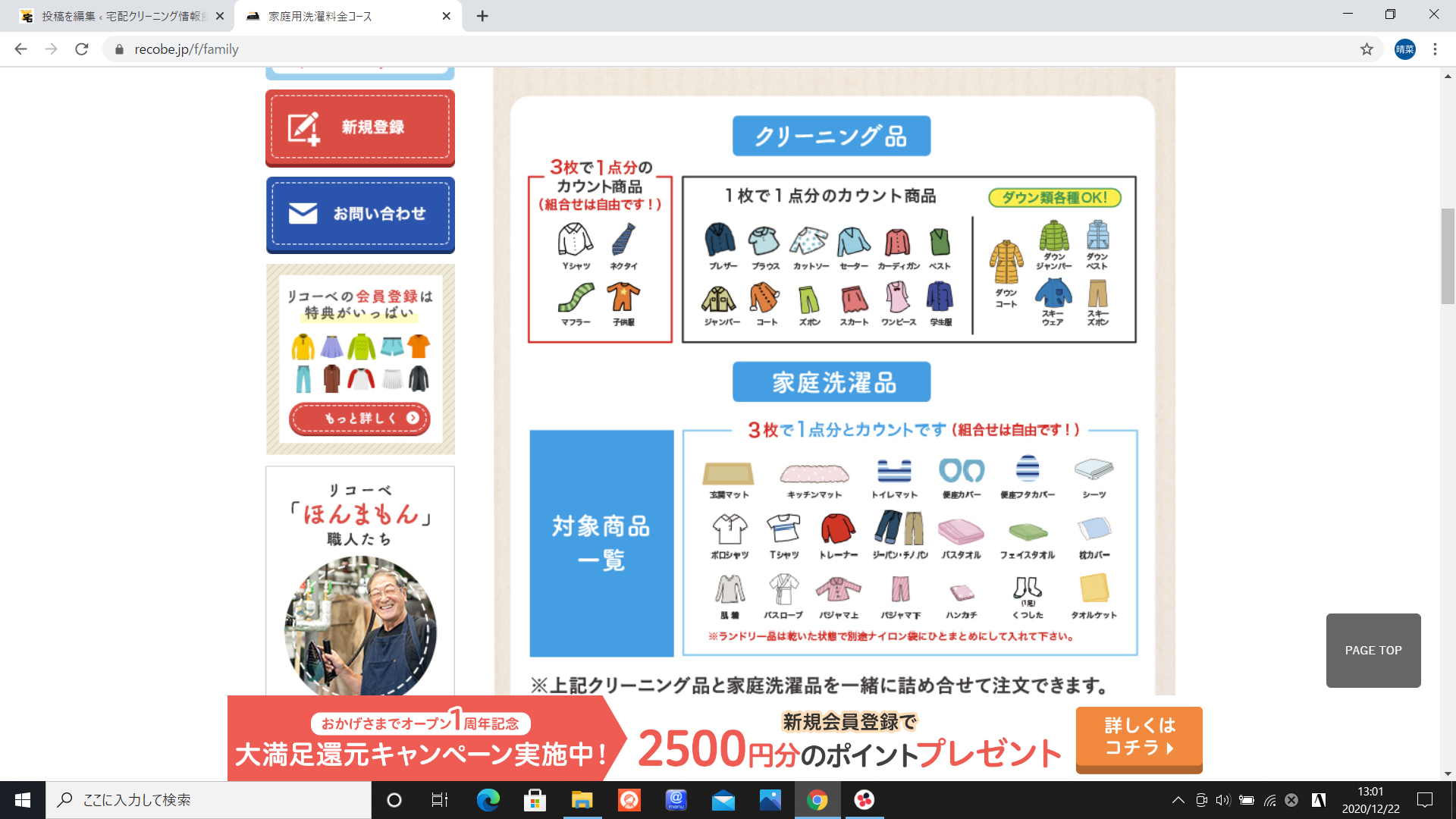Click the 家庭洗濯品 heading label
The width and height of the screenshot is (1456, 819).
[x=831, y=381]
